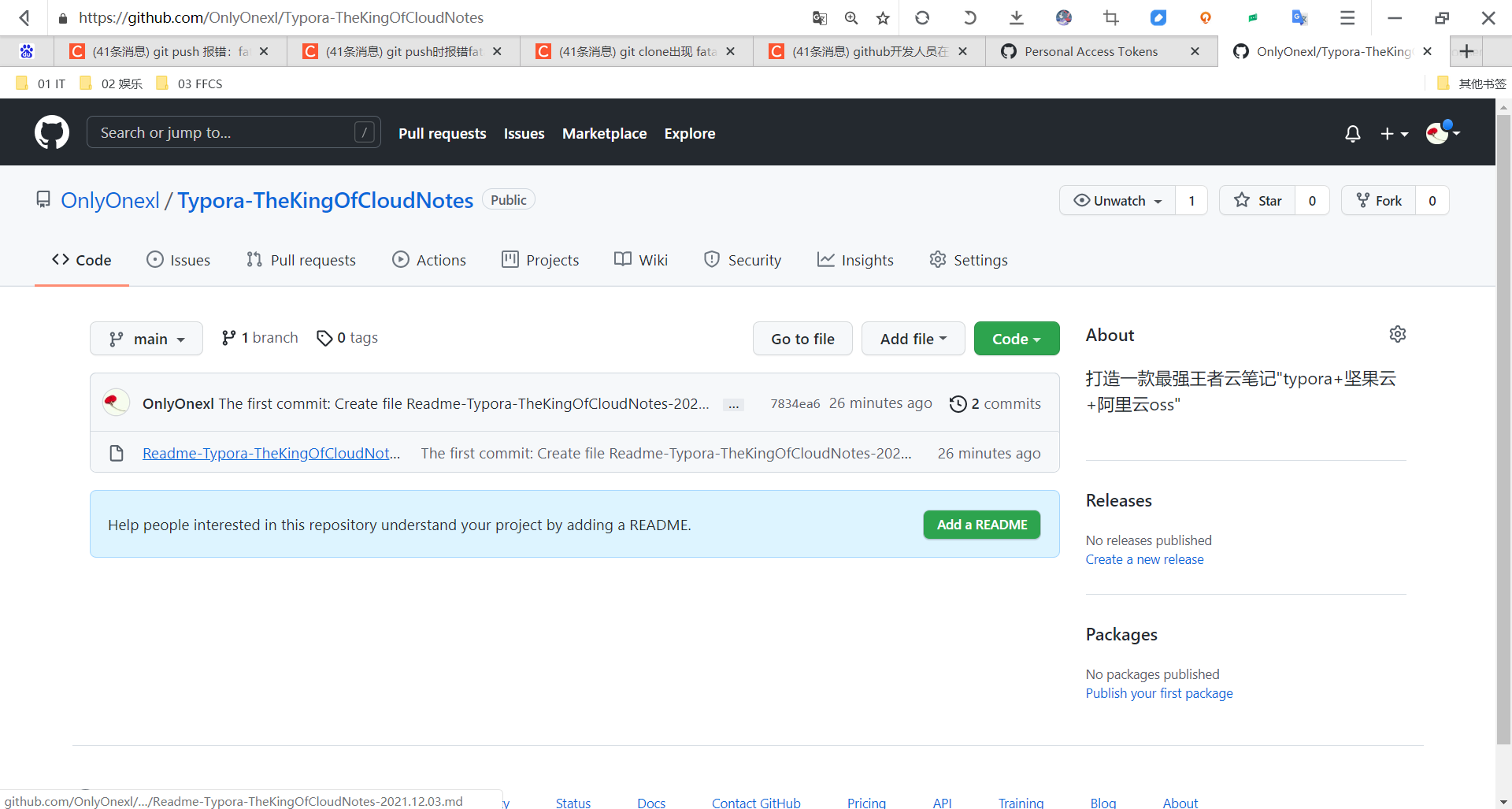Click the green flag extension icon

coord(1253,17)
